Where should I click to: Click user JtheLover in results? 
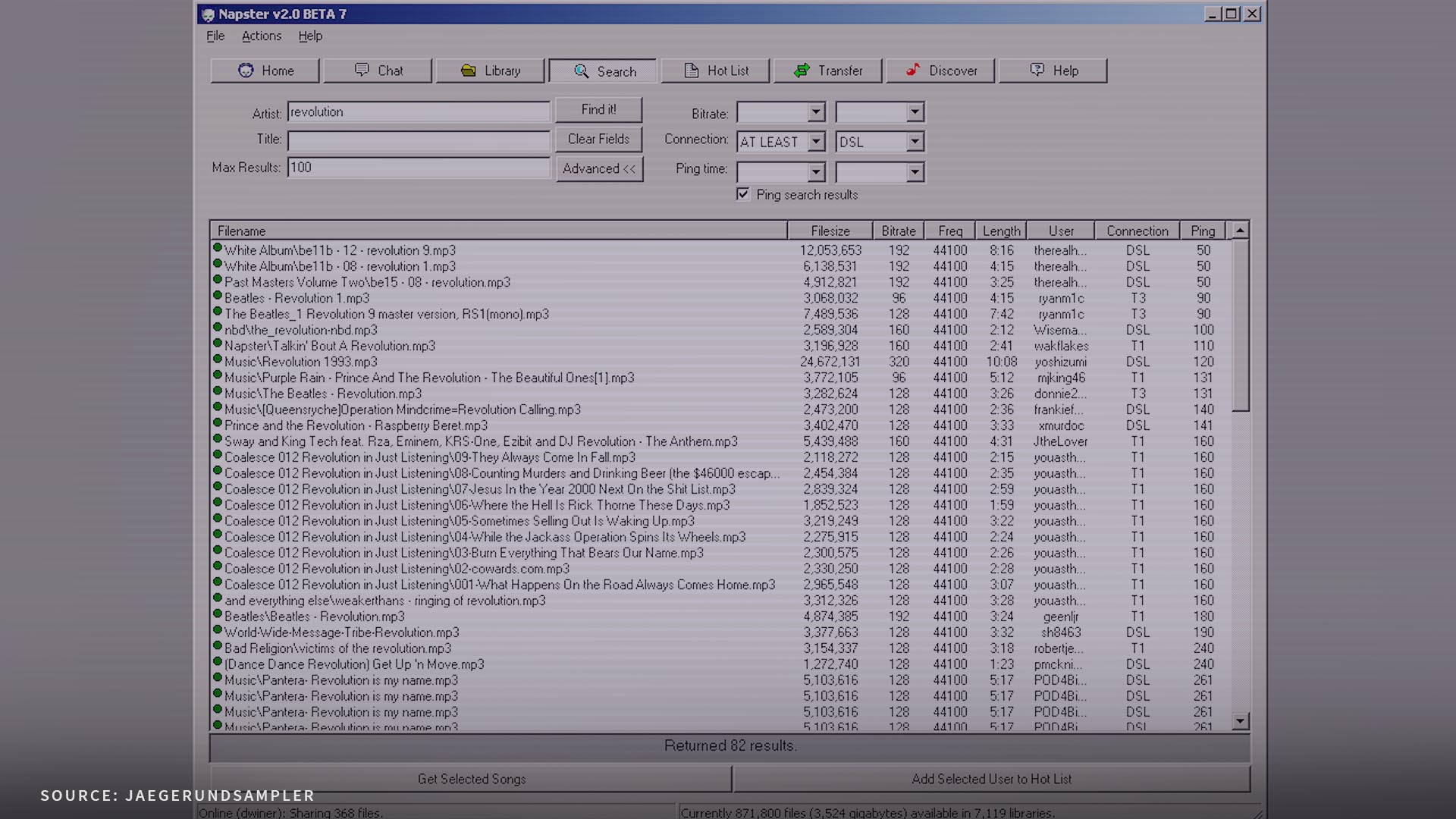point(1061,441)
